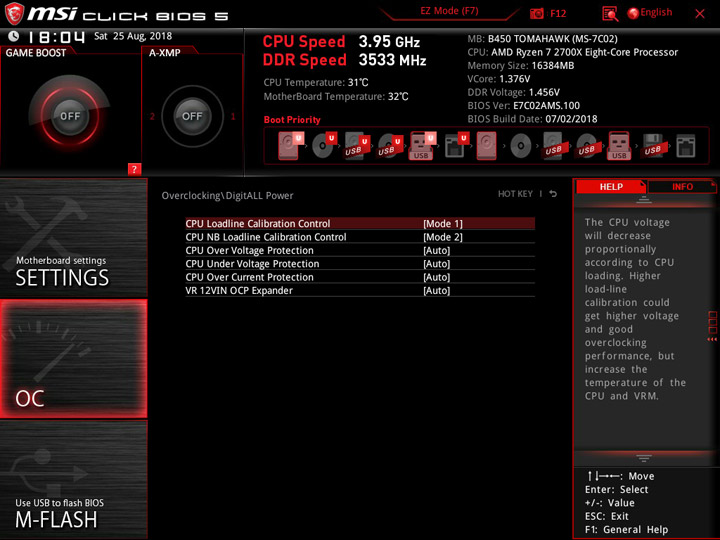Select the legacy CD/DVD boot icon without U badge
This screenshot has height=540, width=720.
click(521, 146)
